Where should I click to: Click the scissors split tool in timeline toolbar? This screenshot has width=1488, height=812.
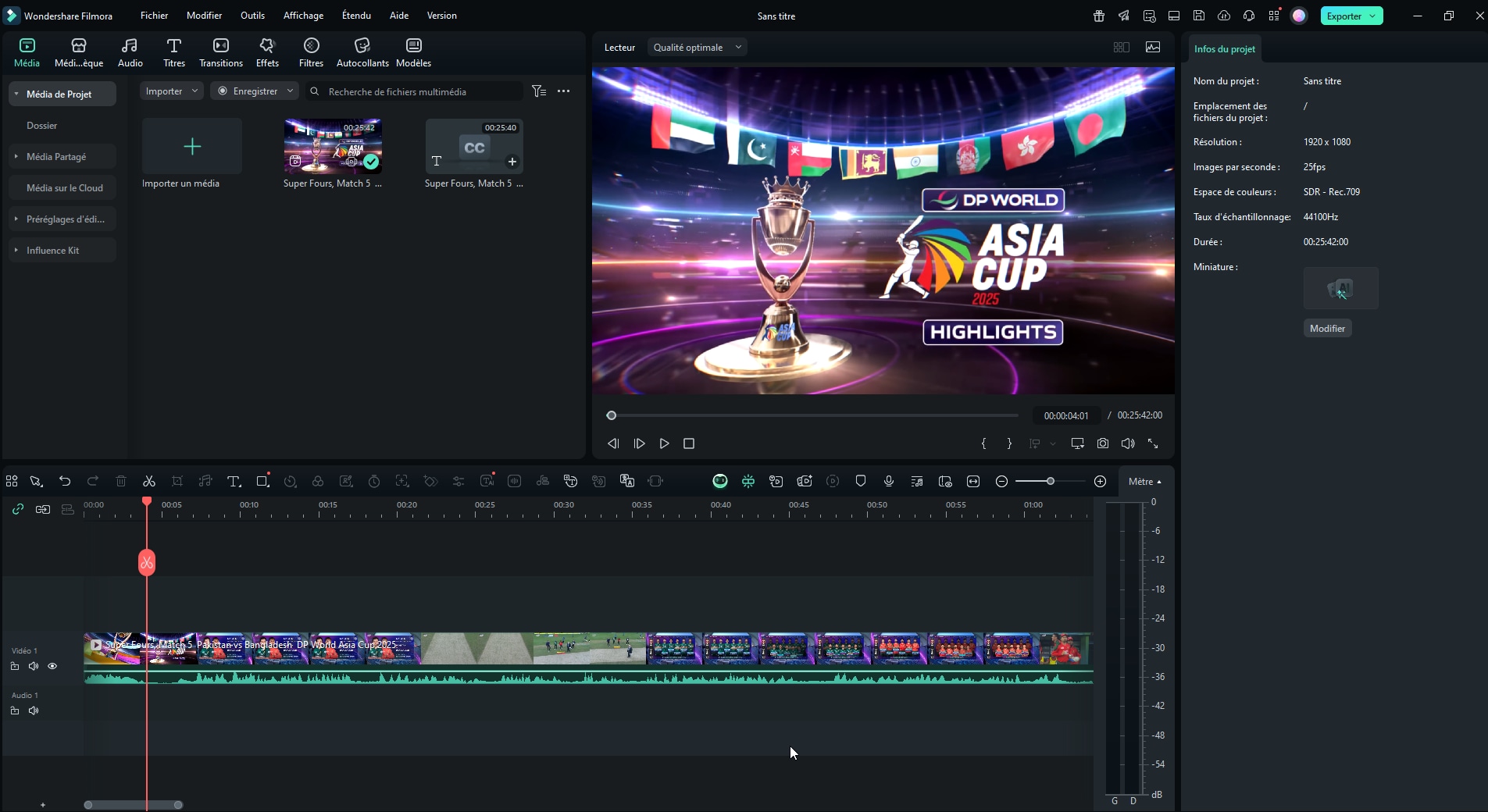149,481
